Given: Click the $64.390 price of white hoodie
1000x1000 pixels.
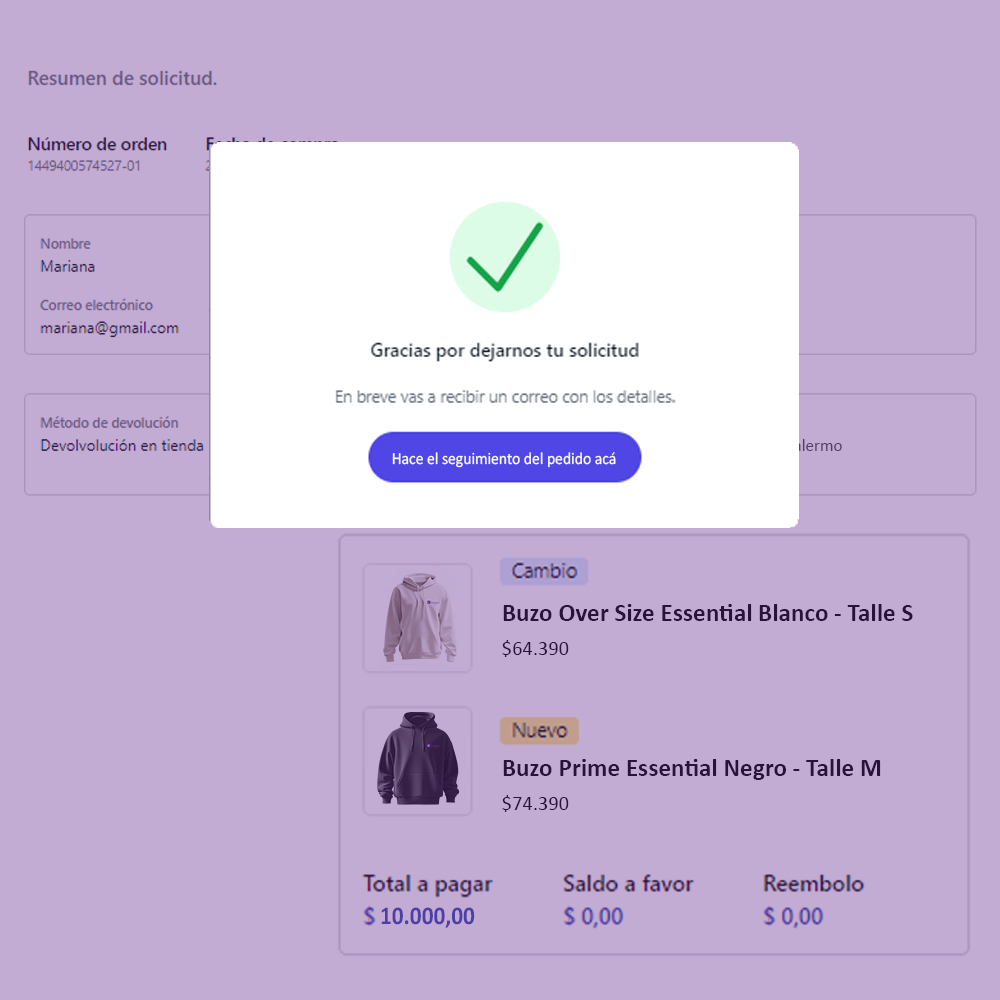Looking at the screenshot, I should click(x=535, y=649).
